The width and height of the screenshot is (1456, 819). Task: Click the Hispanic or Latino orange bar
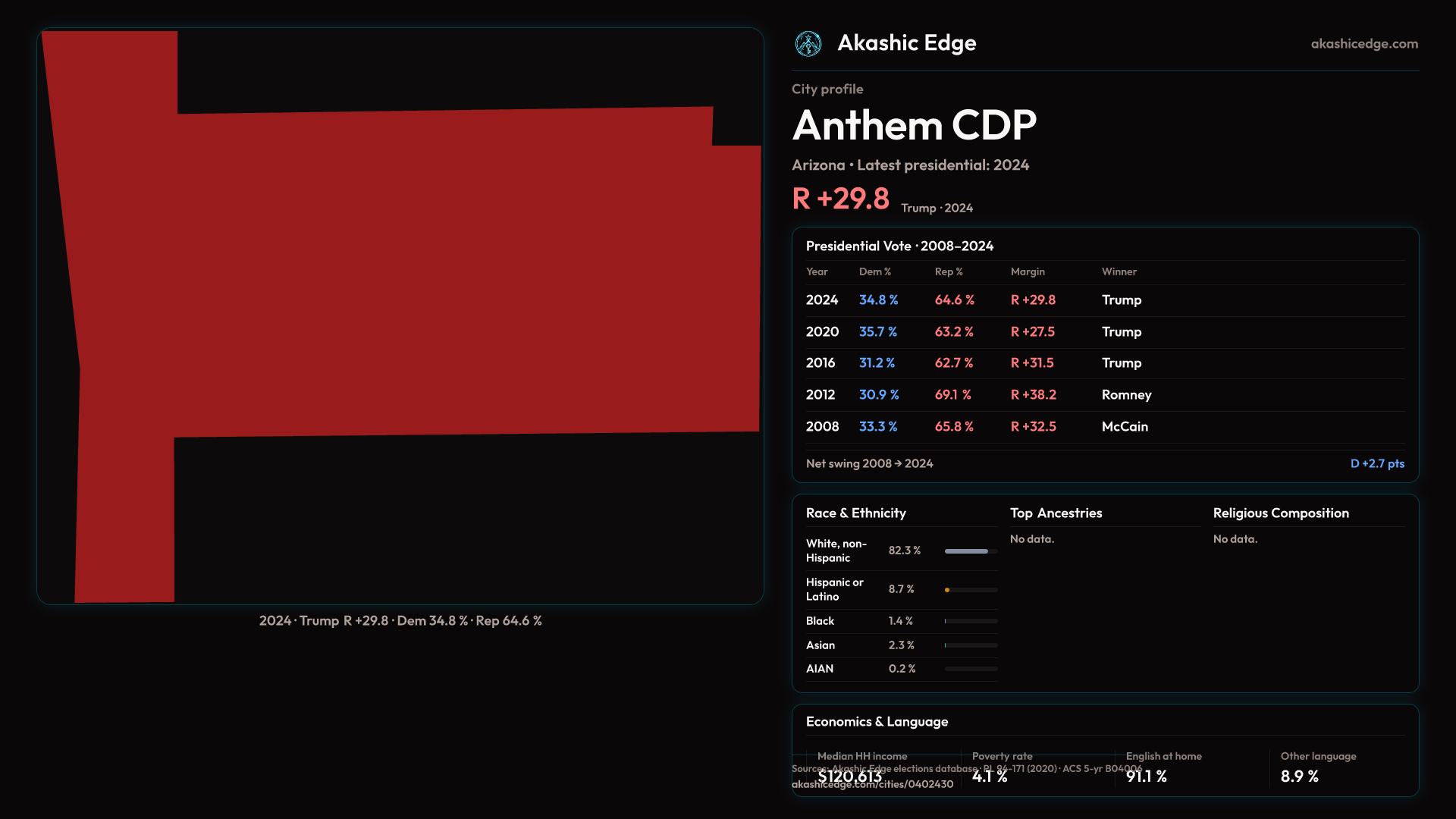(x=947, y=590)
